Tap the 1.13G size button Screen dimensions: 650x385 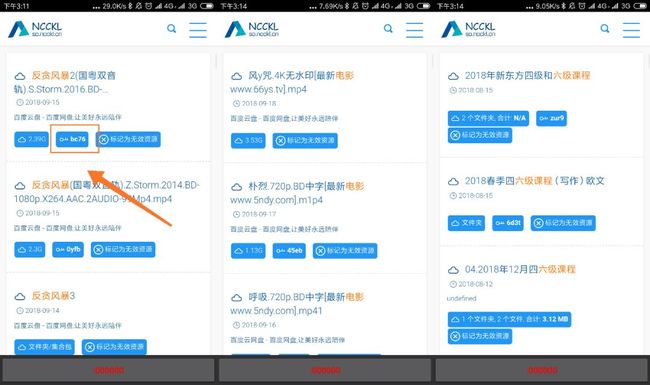pyautogui.click(x=248, y=251)
